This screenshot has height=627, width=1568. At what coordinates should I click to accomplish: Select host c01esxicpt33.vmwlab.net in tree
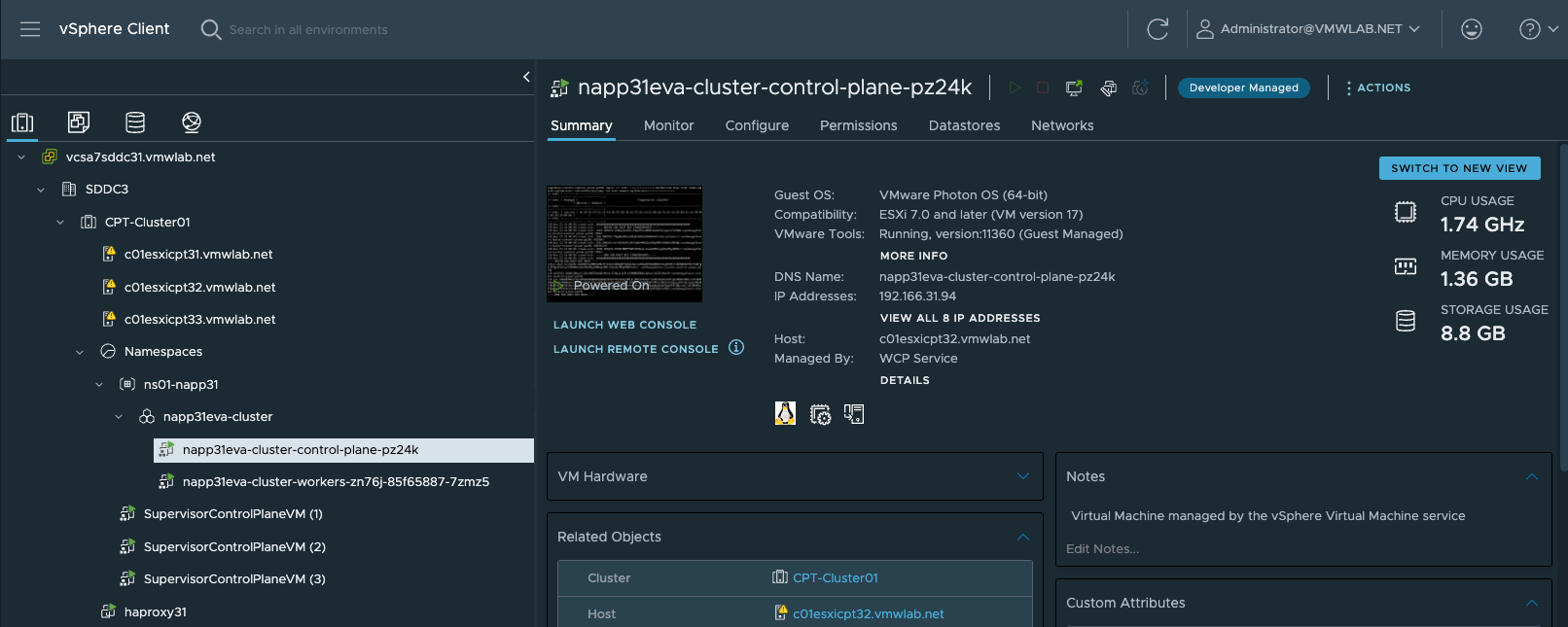point(199,319)
